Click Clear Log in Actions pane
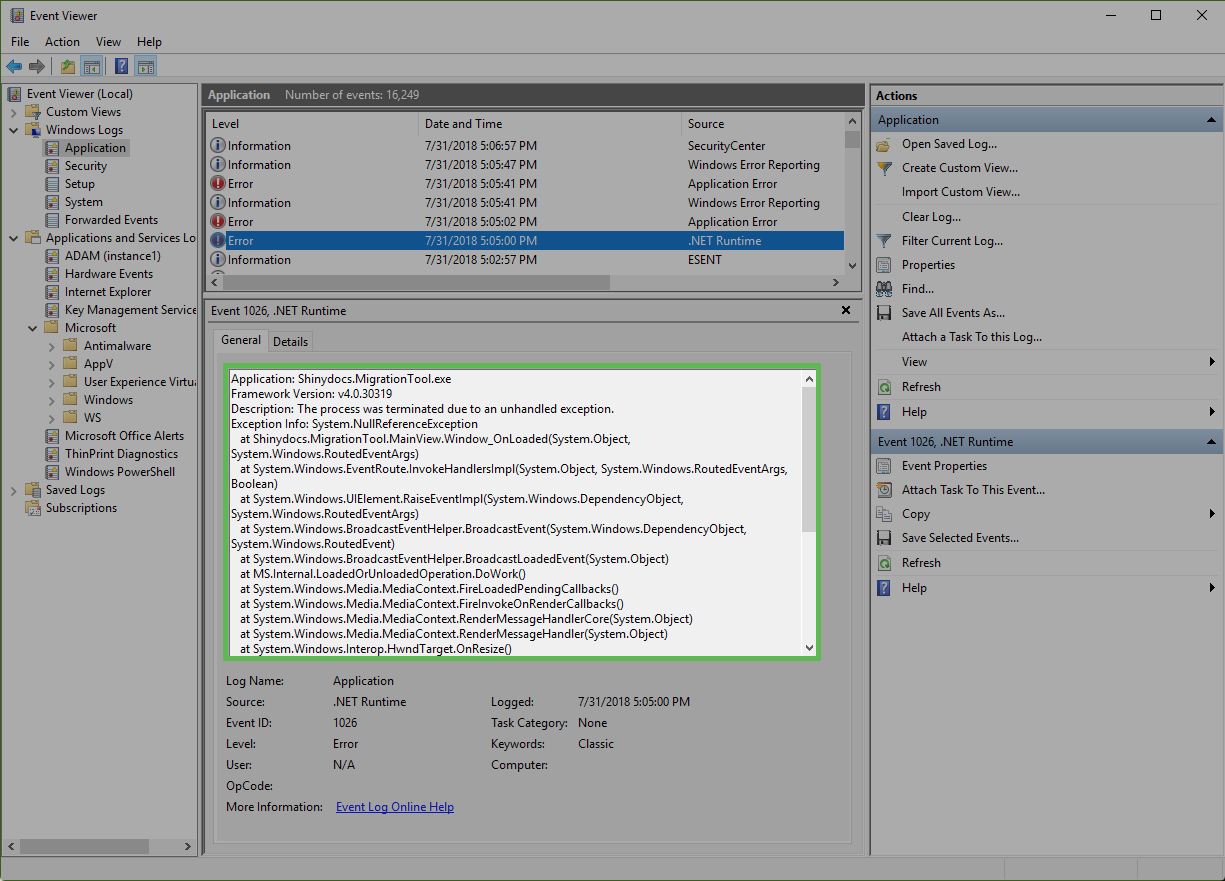The height and width of the screenshot is (881, 1225). [x=930, y=217]
